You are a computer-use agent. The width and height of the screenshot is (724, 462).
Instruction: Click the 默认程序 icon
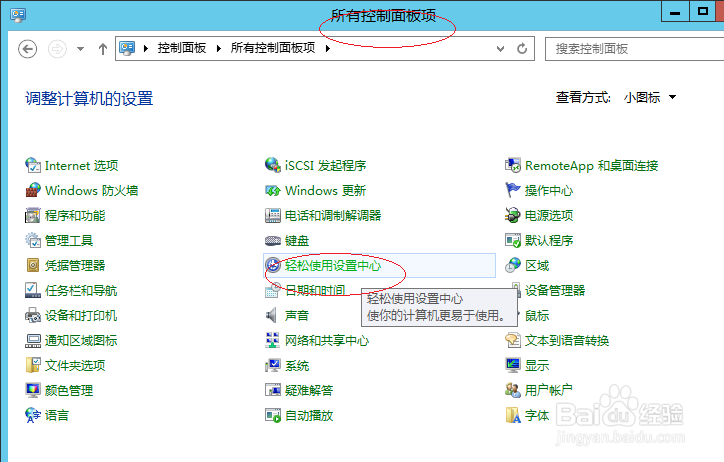(513, 240)
